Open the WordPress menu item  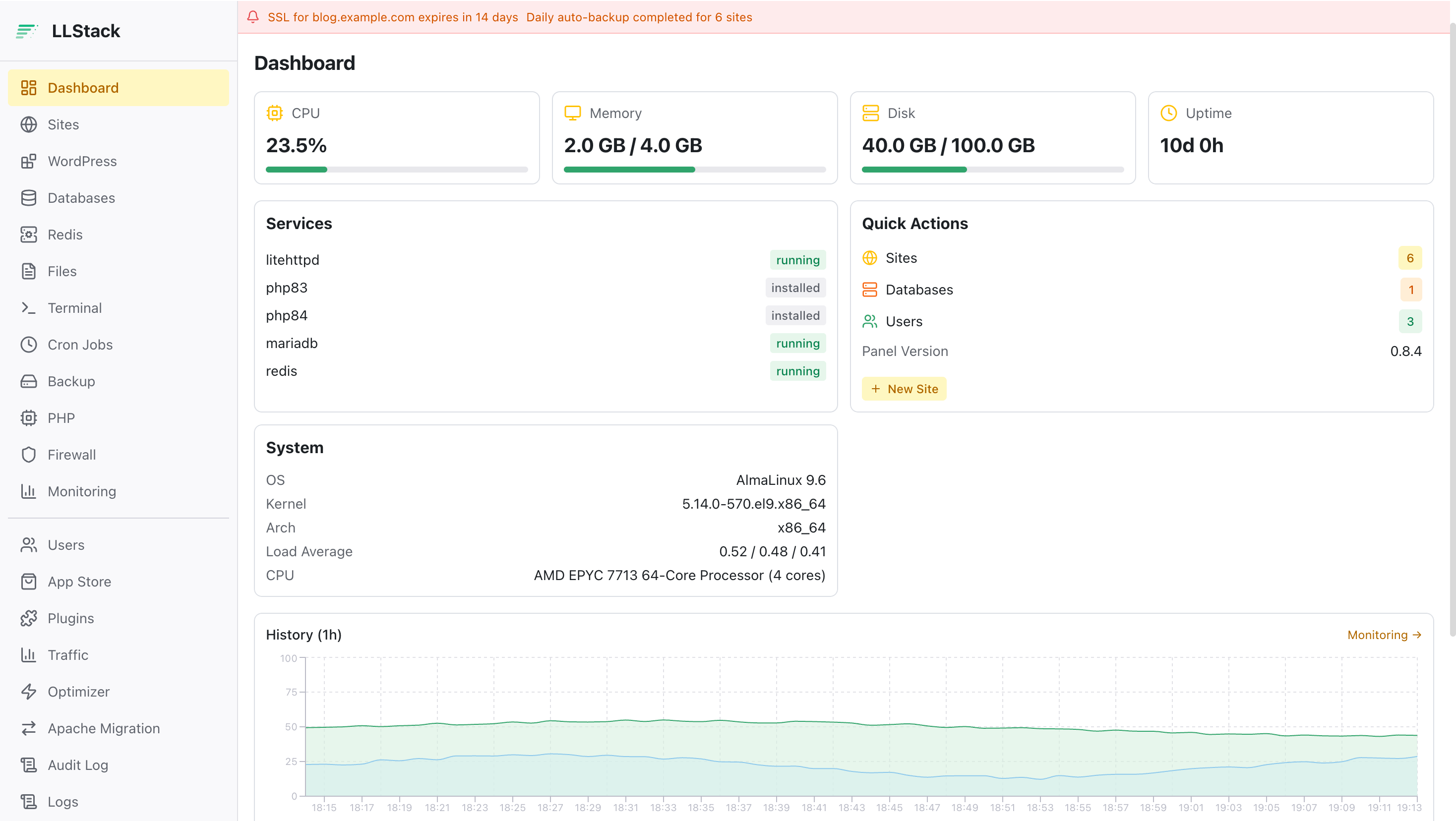(x=119, y=161)
